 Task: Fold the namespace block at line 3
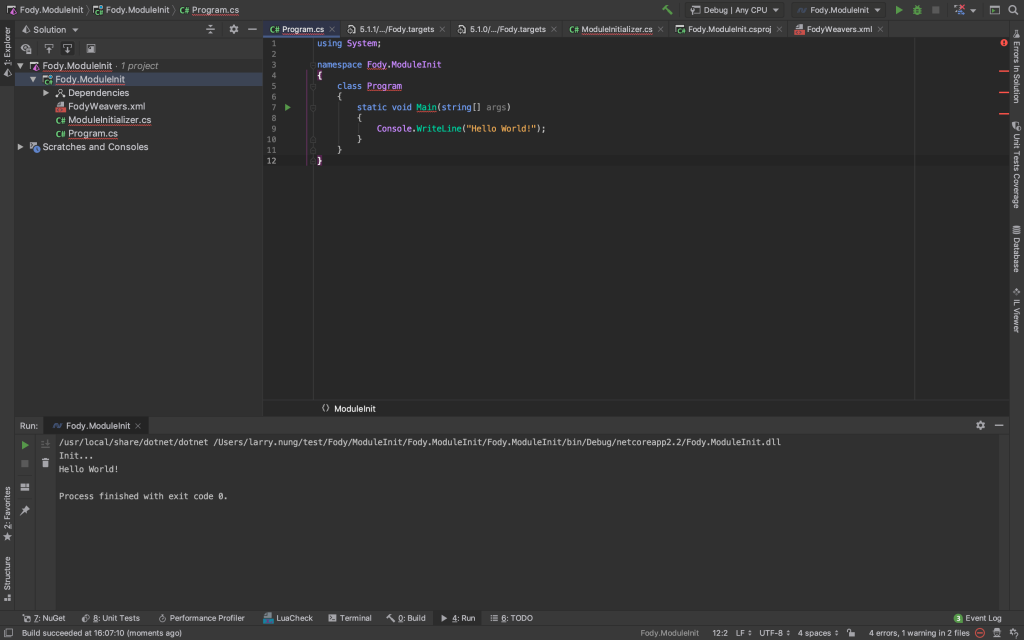[x=313, y=65]
